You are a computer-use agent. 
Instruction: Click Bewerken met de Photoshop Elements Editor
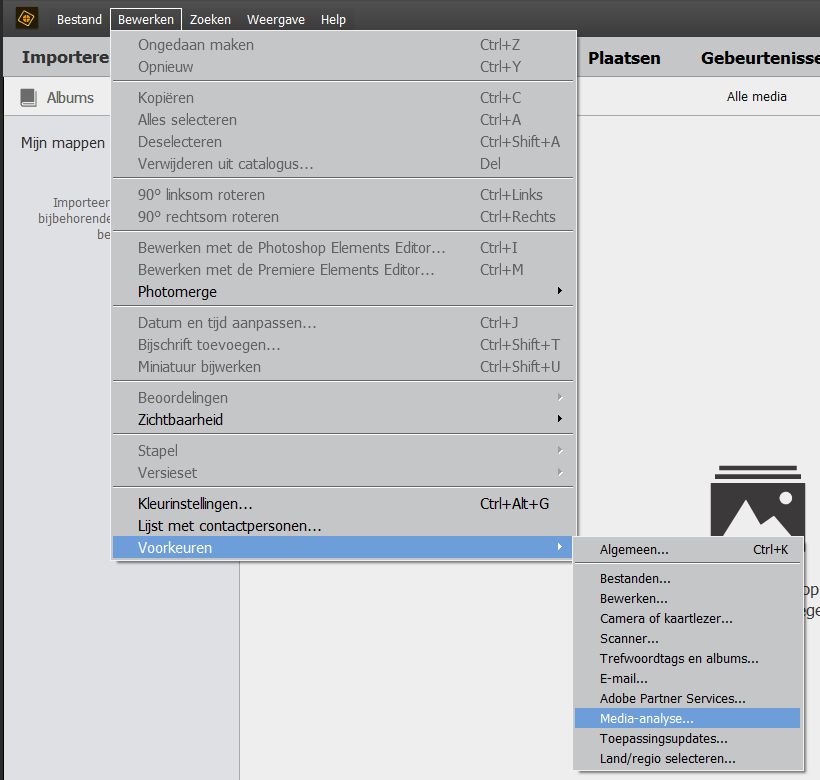pyautogui.click(x=343, y=248)
